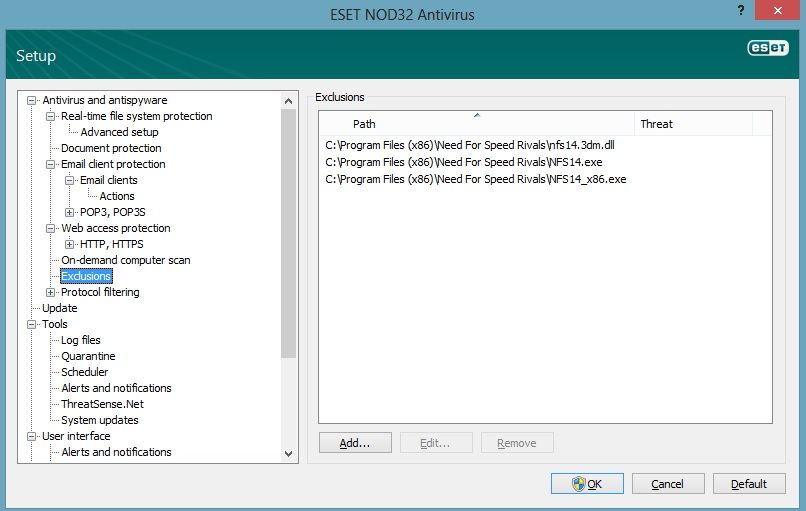This screenshot has height=511, width=806.
Task: Collapse the Real-time file system protection node
Action: tap(50, 116)
